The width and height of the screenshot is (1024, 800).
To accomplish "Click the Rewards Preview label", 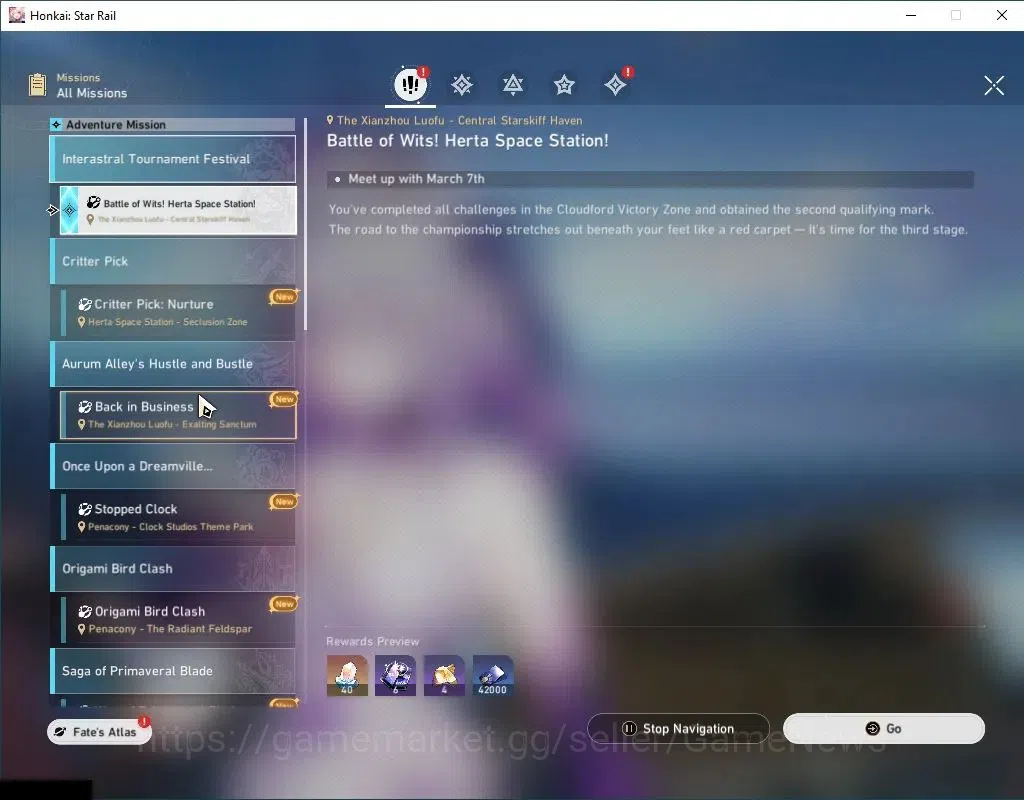I will [x=373, y=641].
